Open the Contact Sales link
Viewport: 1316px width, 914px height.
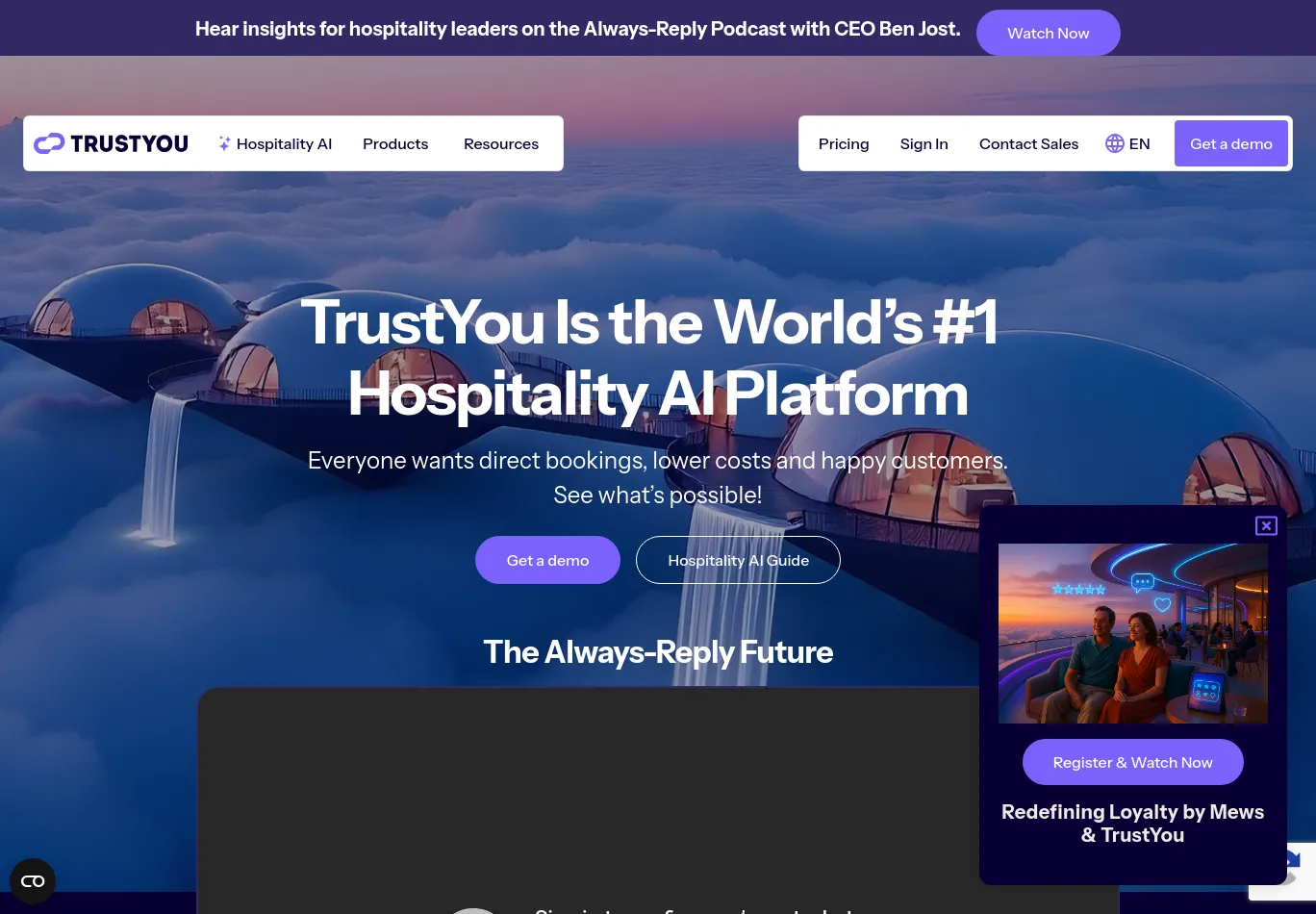(1028, 143)
